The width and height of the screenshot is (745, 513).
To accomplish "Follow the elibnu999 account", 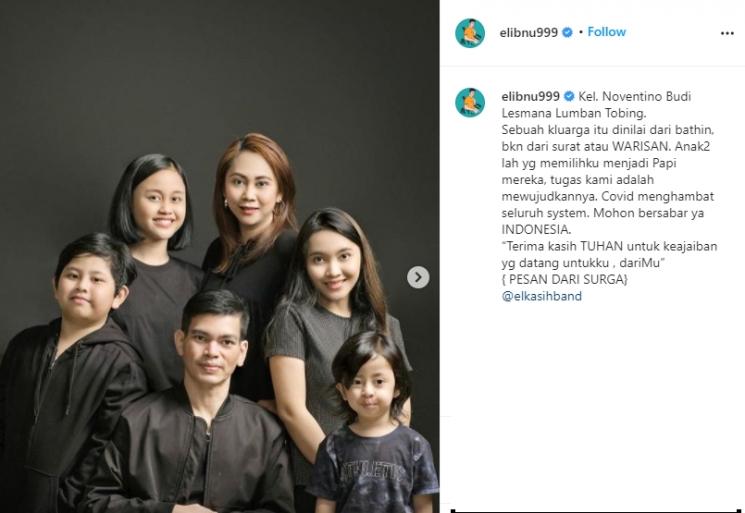I will 607,32.
